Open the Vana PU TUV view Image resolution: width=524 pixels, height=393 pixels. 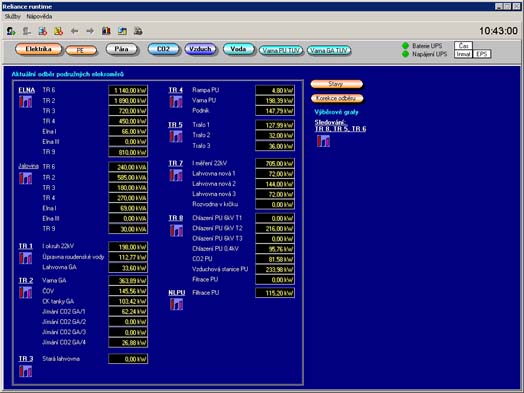tap(281, 50)
